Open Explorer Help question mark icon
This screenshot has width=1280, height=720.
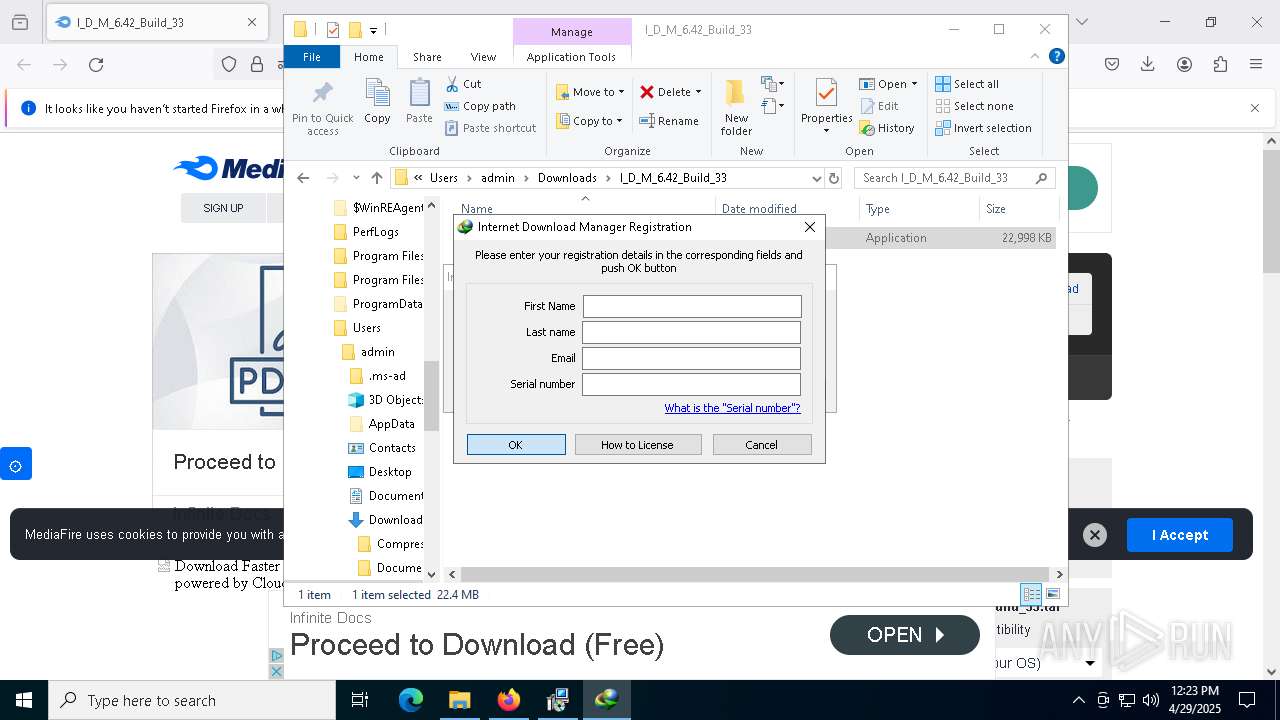[1056, 56]
